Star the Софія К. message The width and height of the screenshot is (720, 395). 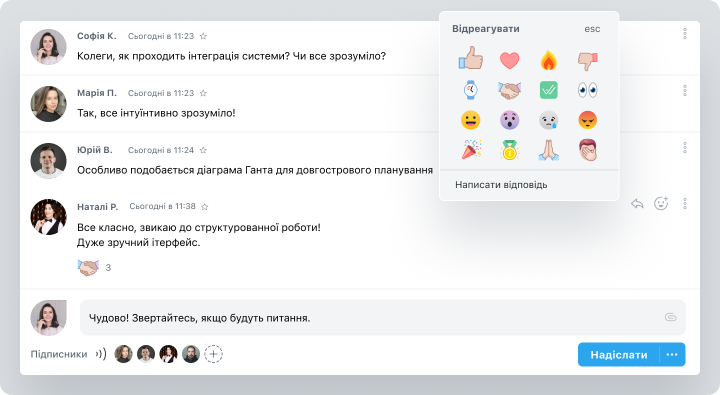(203, 36)
